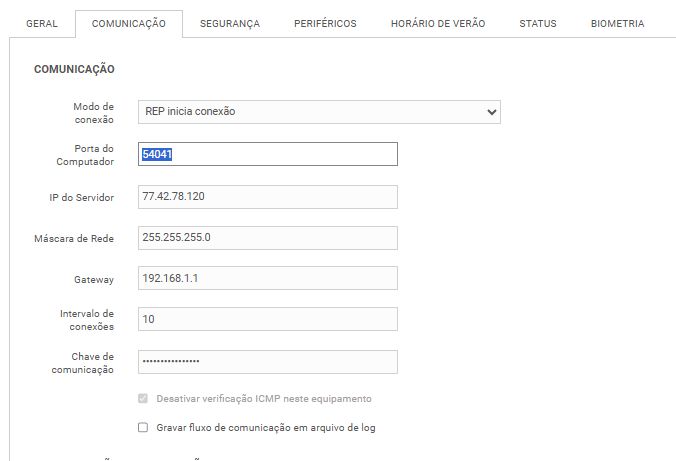Select the Gateway input field
Image resolution: width=676 pixels, height=461 pixels.
[x=267, y=279]
